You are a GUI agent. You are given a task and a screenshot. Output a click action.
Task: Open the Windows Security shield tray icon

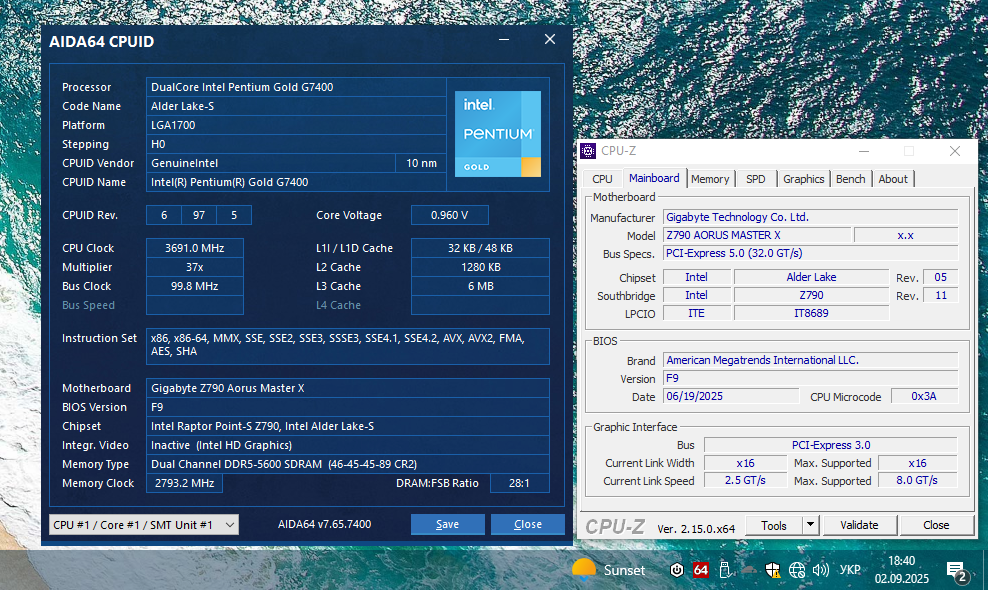click(x=773, y=570)
